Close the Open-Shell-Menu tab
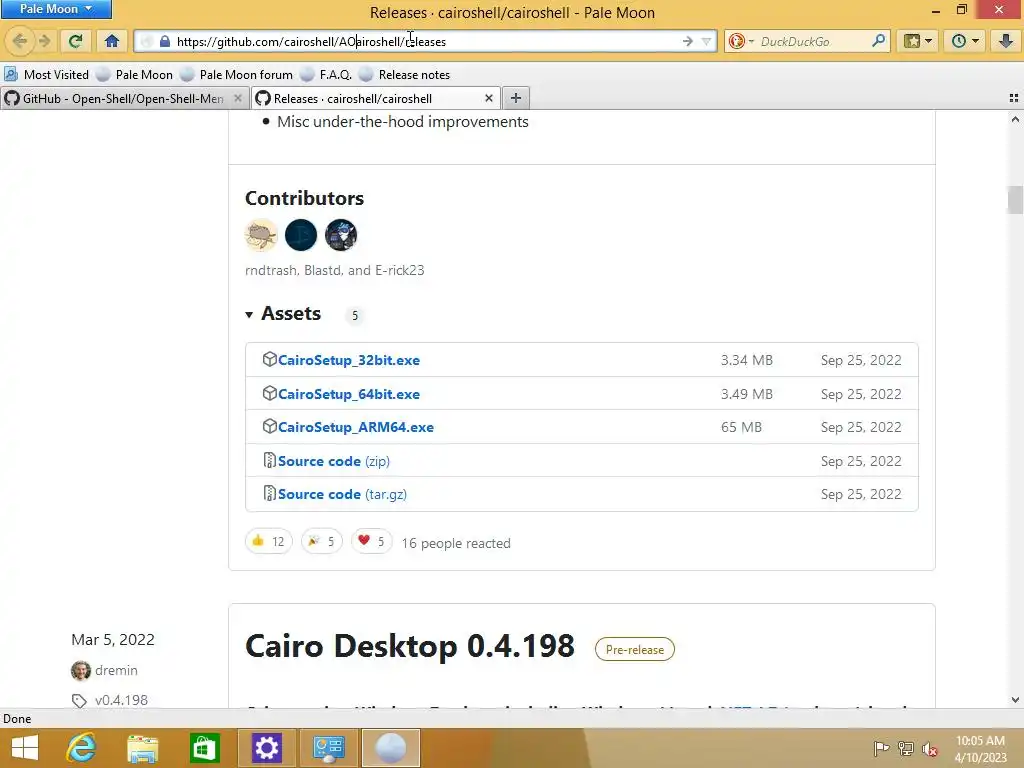 coord(238,98)
